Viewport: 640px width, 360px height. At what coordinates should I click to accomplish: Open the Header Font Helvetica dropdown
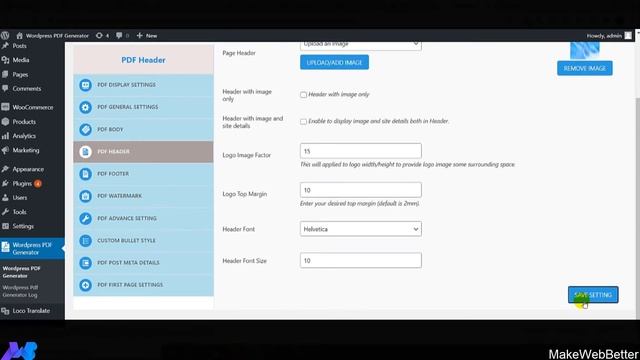[361, 229]
